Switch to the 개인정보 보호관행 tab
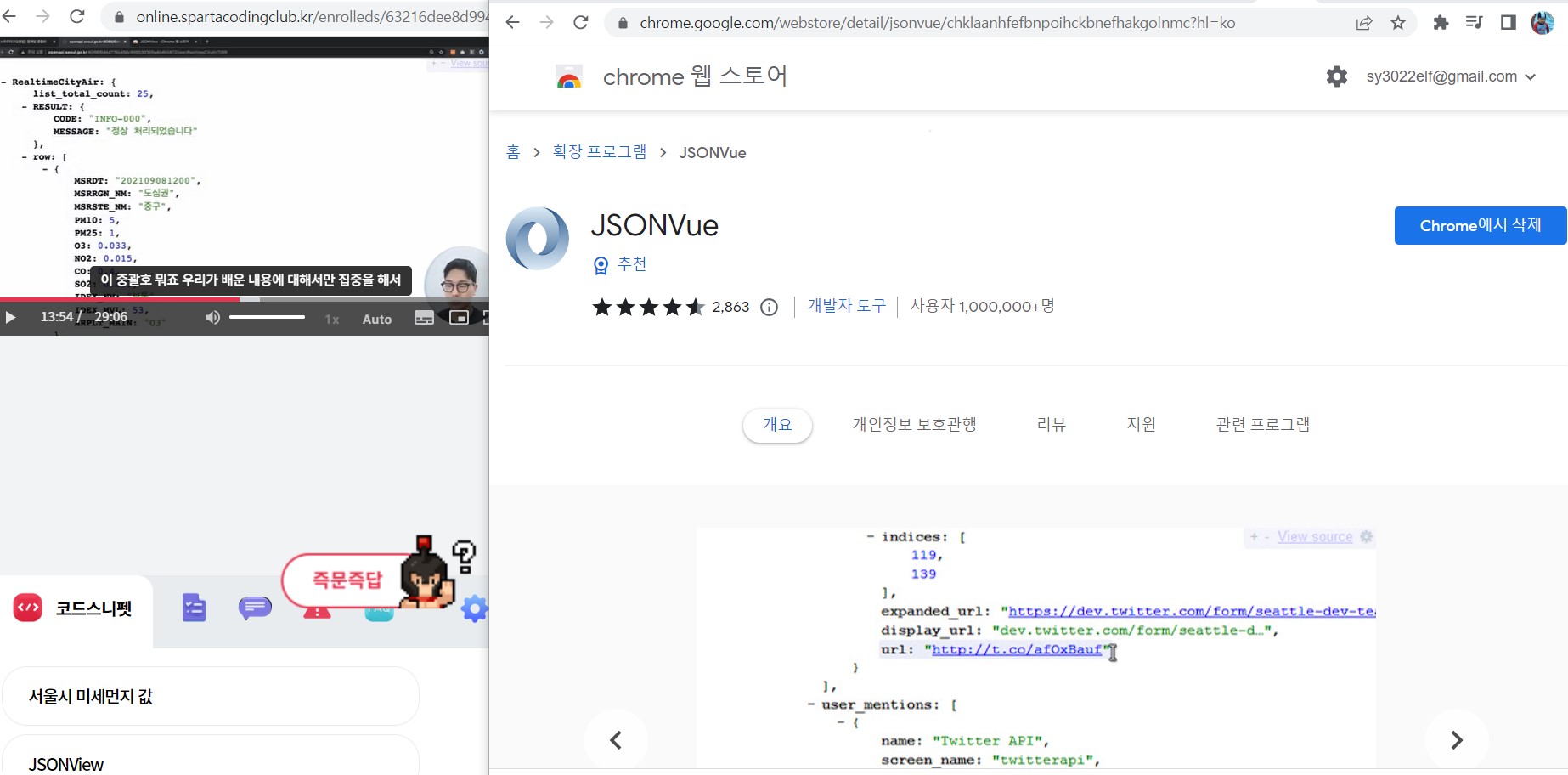 tap(914, 425)
